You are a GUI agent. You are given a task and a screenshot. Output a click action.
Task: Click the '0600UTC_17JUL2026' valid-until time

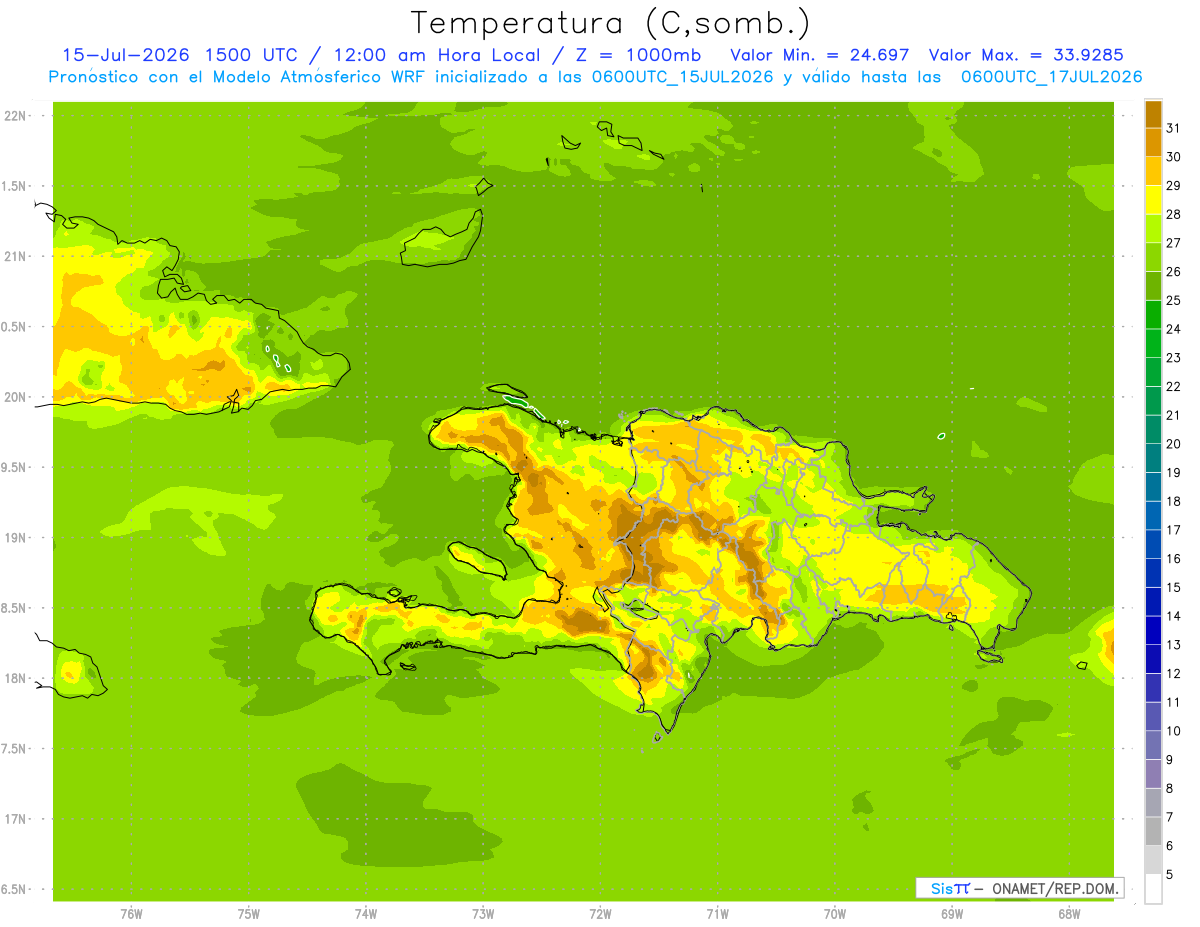[1052, 77]
